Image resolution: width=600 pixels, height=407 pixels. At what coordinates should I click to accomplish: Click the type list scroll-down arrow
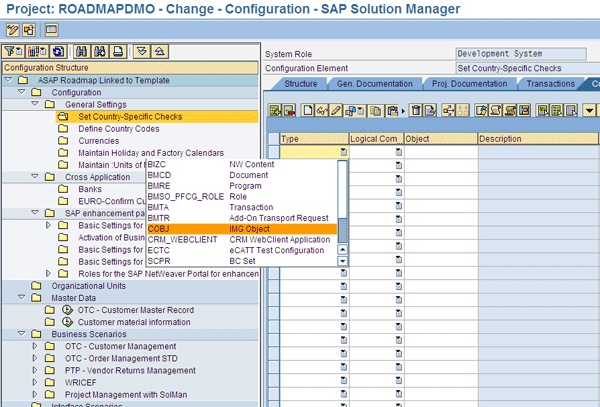coord(342,261)
